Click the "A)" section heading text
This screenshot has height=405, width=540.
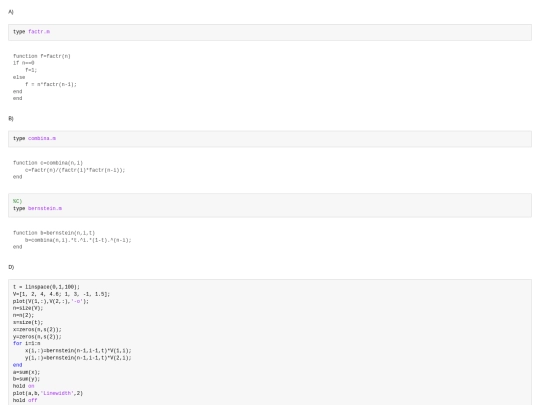click(x=11, y=12)
